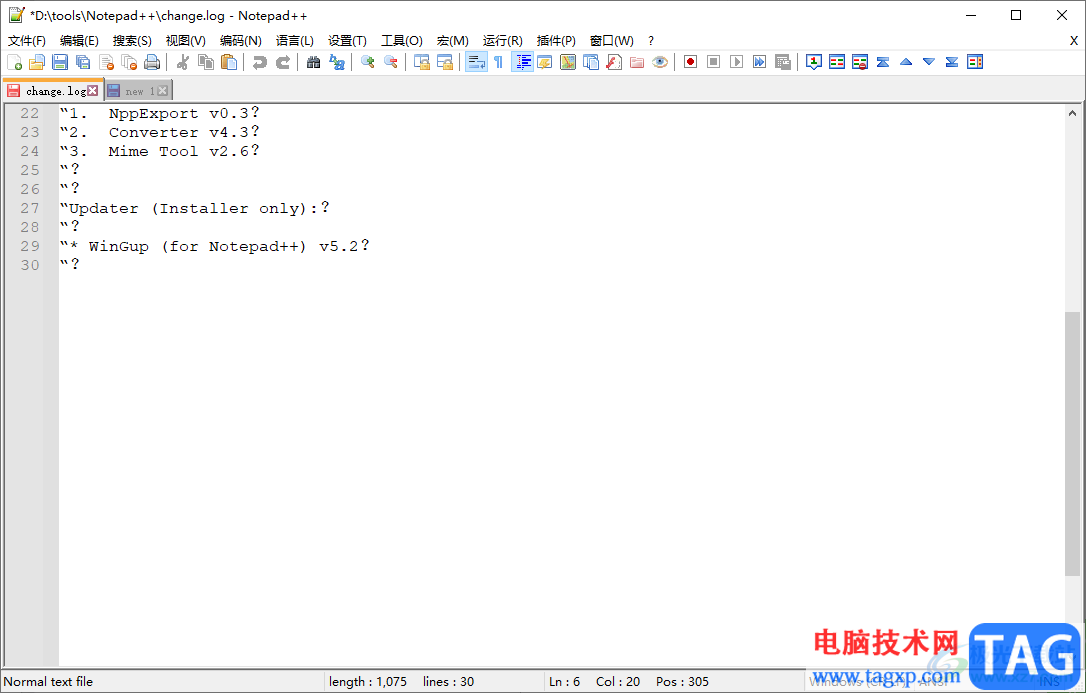The height and width of the screenshot is (693, 1086).
Task: Open the 编辑(E) menu
Action: [79, 41]
